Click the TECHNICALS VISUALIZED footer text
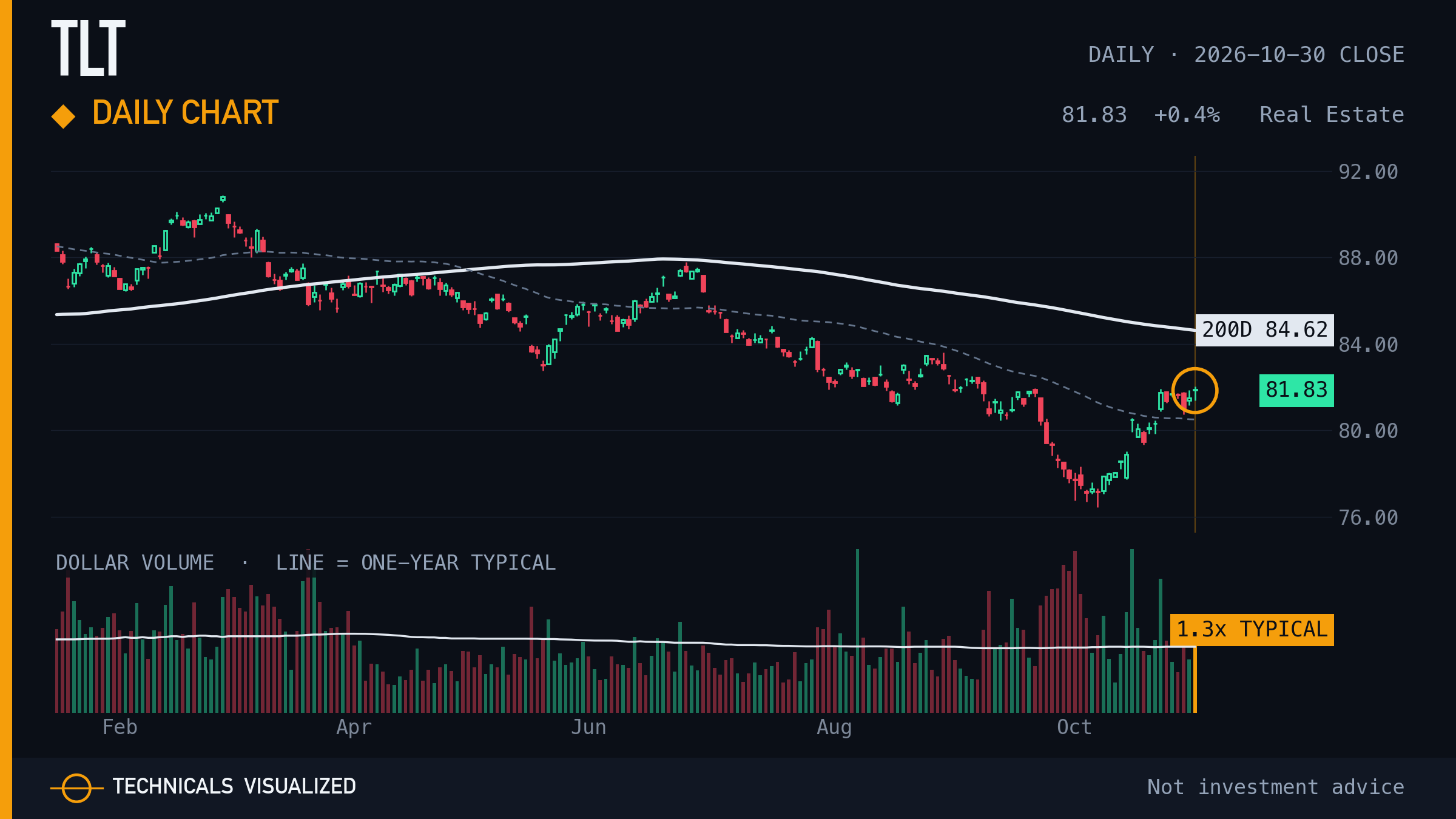1456x819 pixels. 234,786
